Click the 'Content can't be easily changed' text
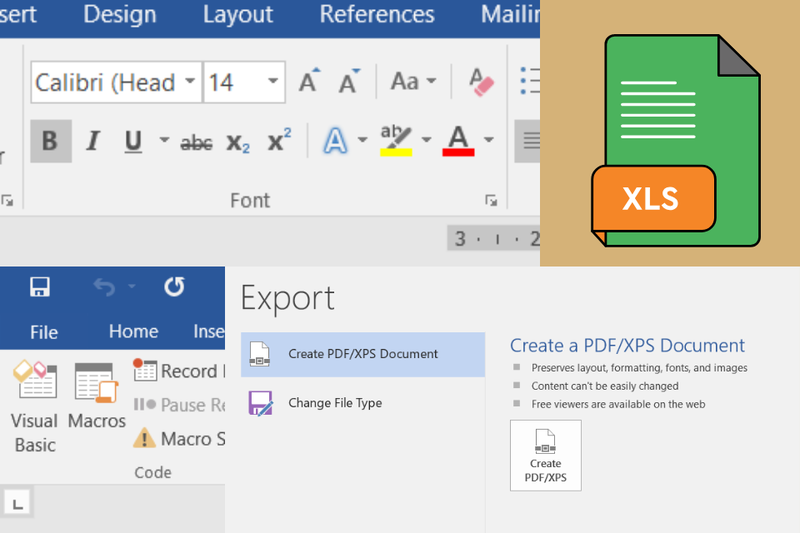Screen dimensions: 800x533 pos(605,386)
